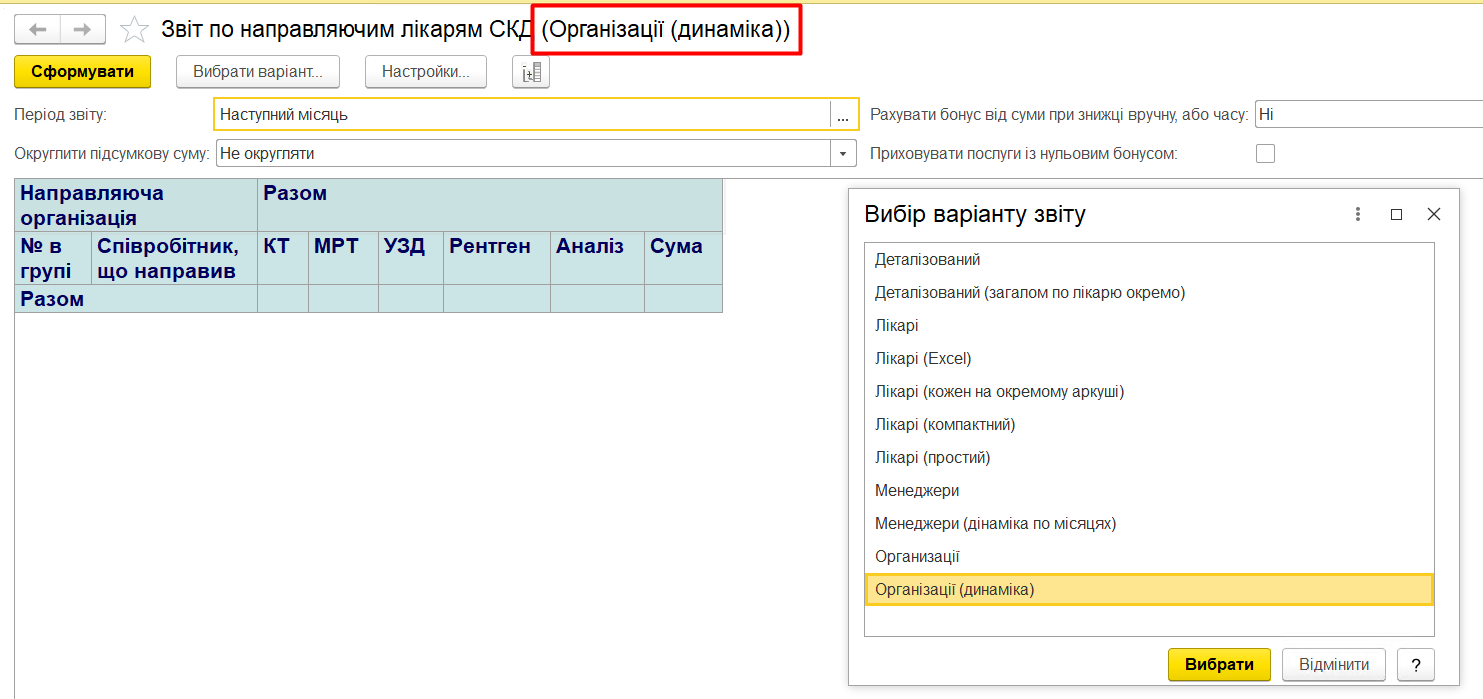Screen dimensions: 1483x699
Task: Open period selection with ellipsis button
Action: (x=843, y=115)
